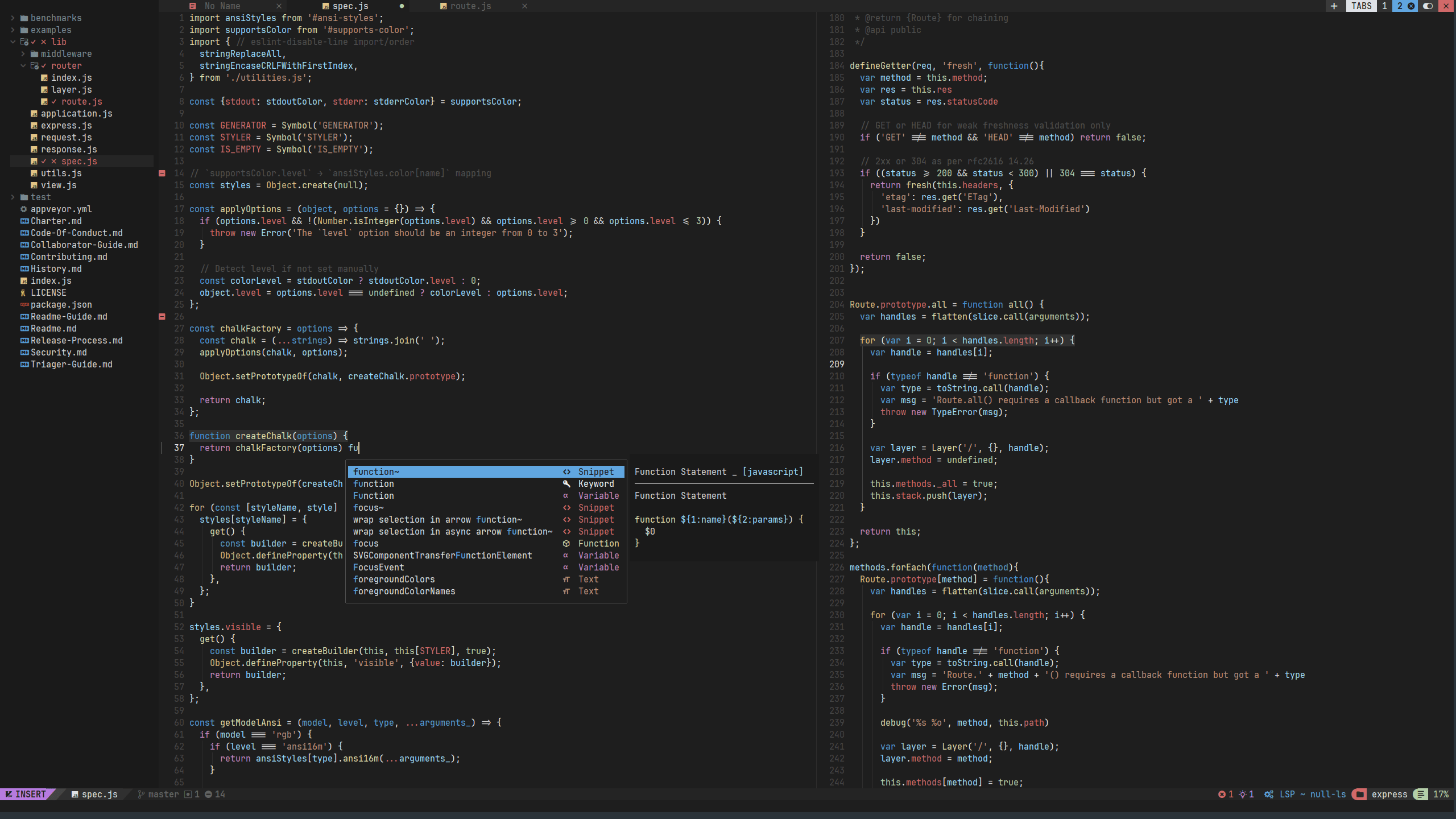1456x819 pixels.
Task: Toggle the theme switch in the tabline
Action: pos(1428,6)
